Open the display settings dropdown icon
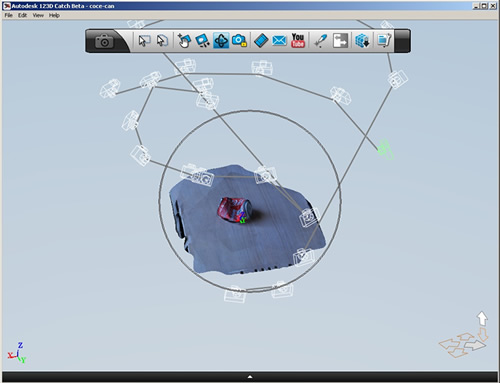Screen dimensions: 500x383 pos(384,41)
